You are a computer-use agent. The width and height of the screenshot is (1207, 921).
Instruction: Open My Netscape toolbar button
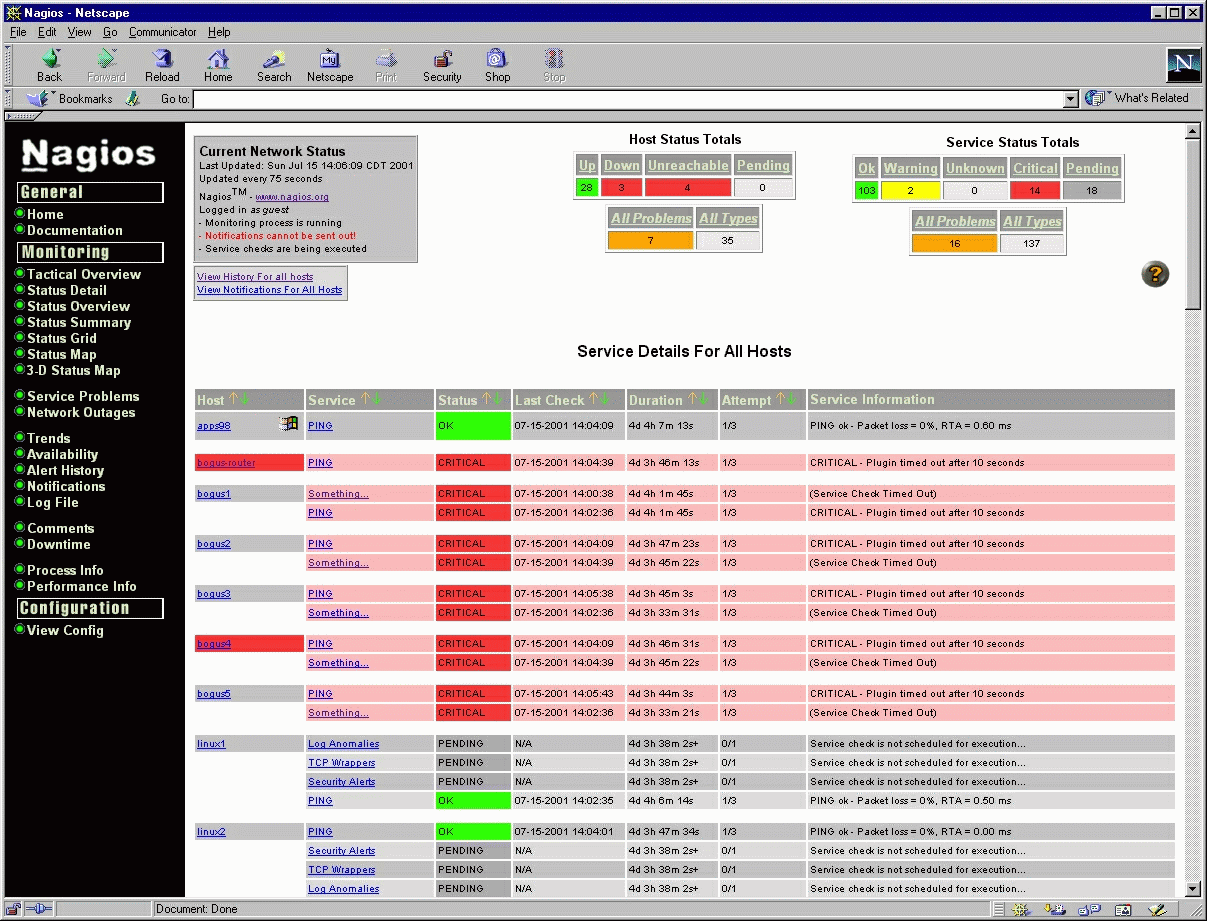tap(330, 66)
